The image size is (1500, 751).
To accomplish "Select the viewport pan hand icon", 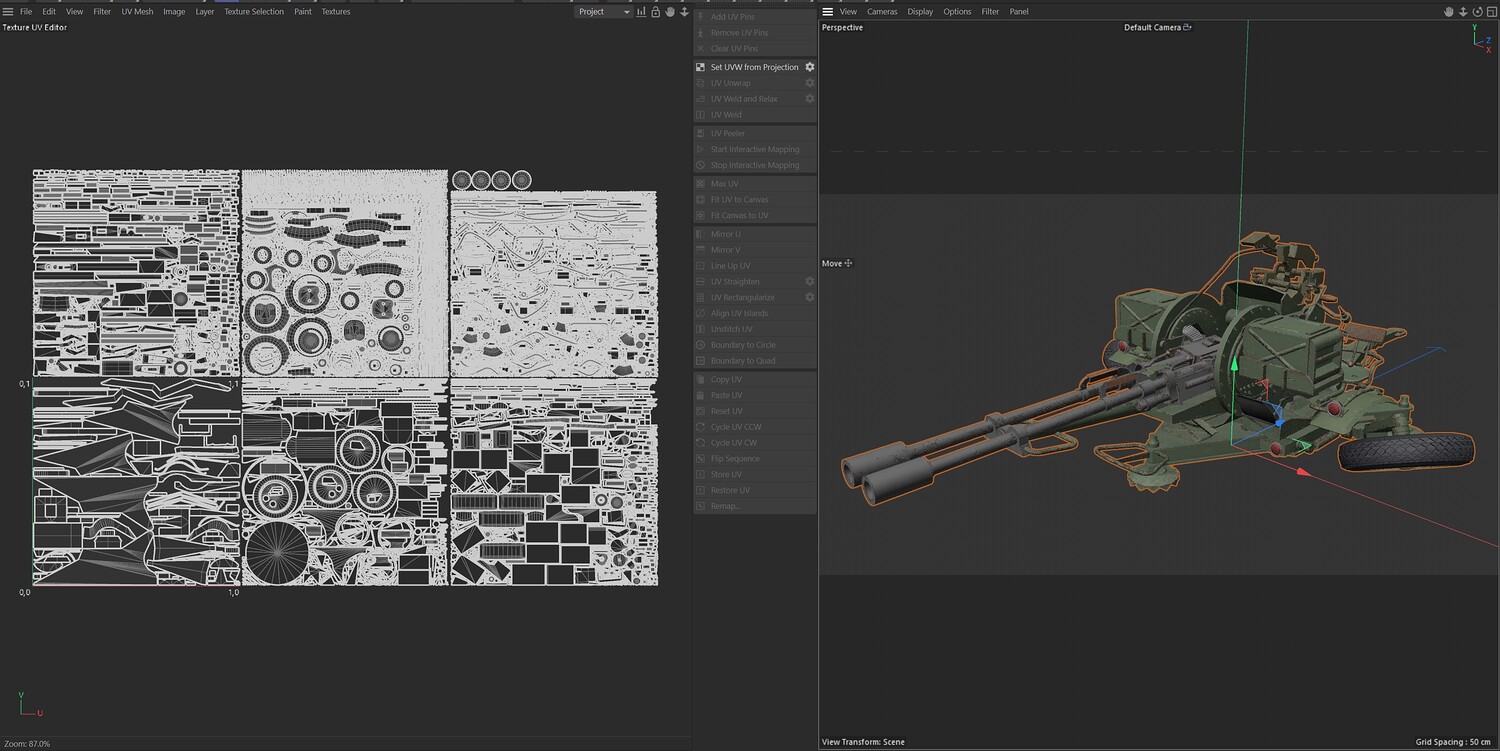I will tap(1448, 12).
